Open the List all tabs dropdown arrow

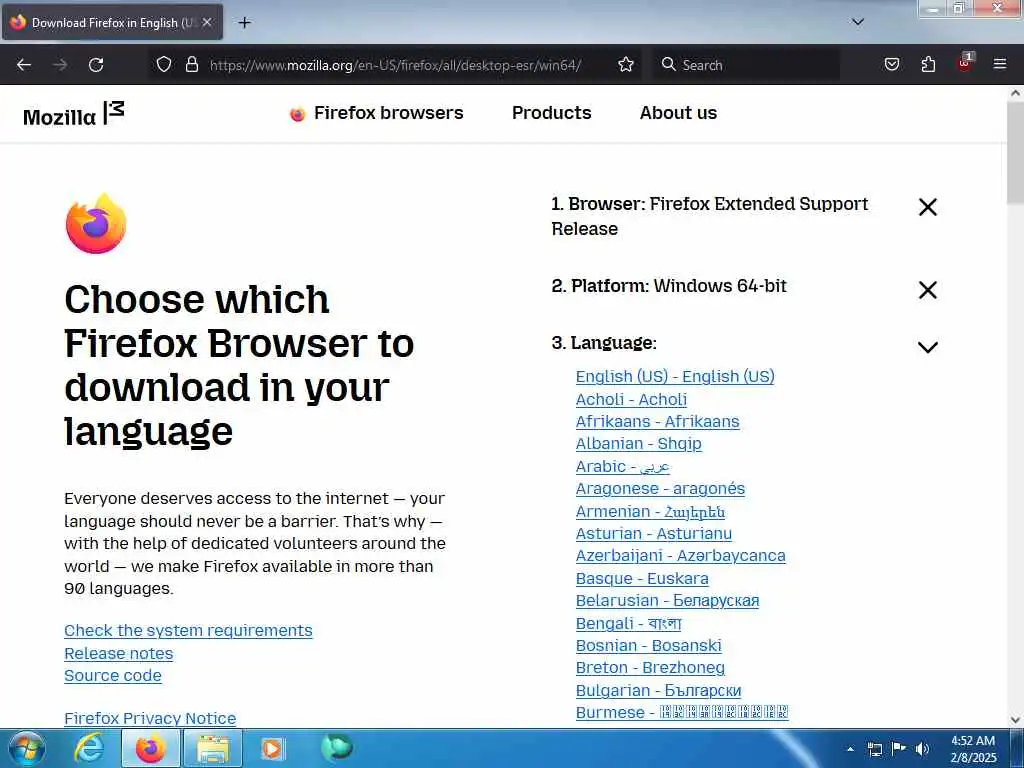click(858, 22)
